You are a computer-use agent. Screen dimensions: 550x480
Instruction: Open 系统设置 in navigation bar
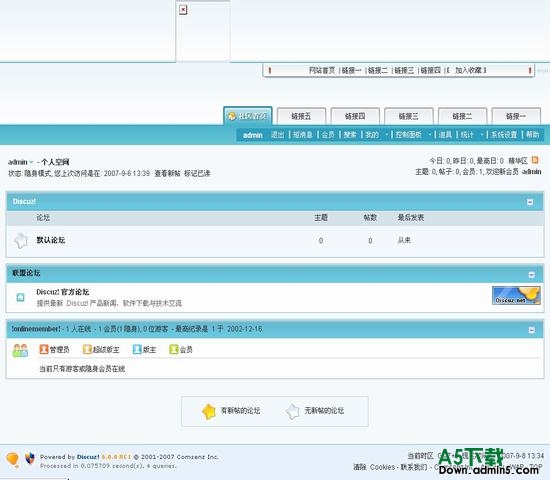click(504, 135)
